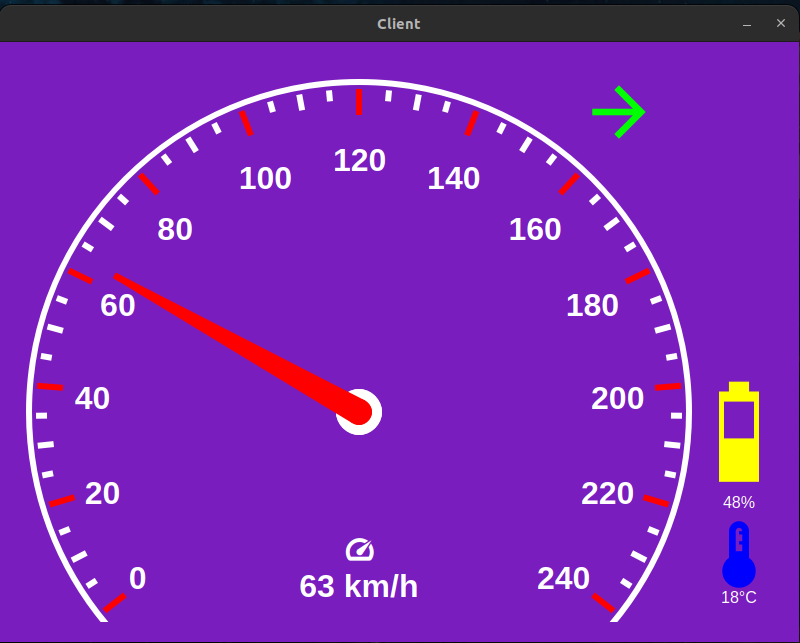Click the Client window title text
The width and height of the screenshot is (800, 643).
pos(399,23)
